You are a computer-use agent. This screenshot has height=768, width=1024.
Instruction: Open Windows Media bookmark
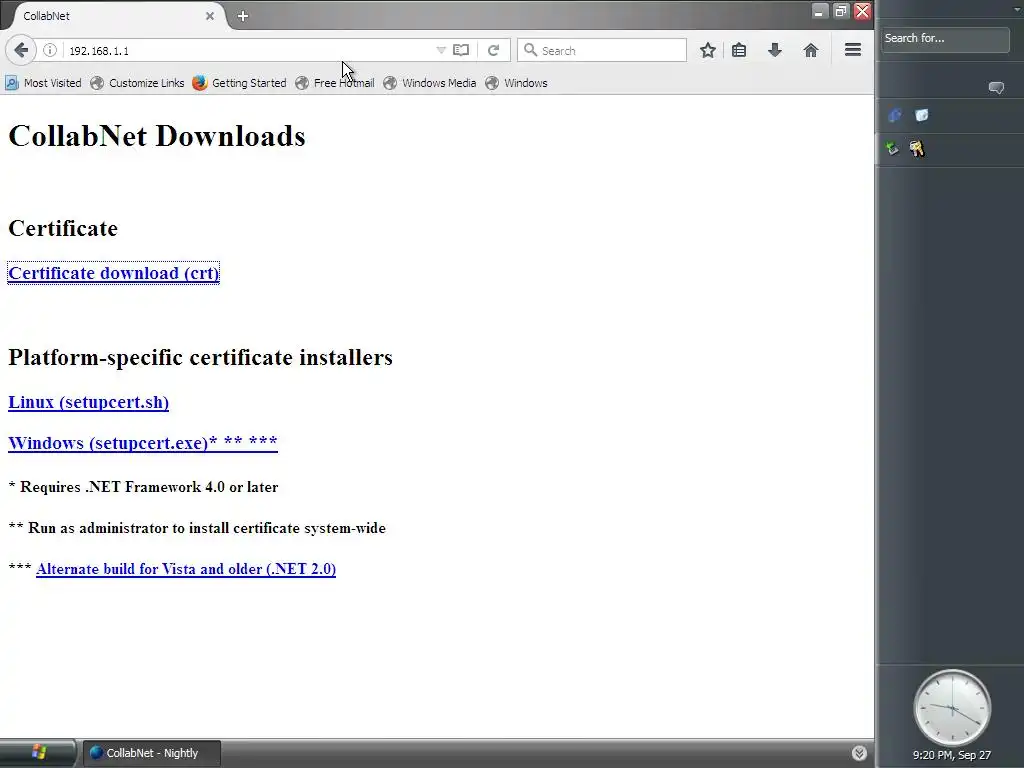(x=430, y=83)
